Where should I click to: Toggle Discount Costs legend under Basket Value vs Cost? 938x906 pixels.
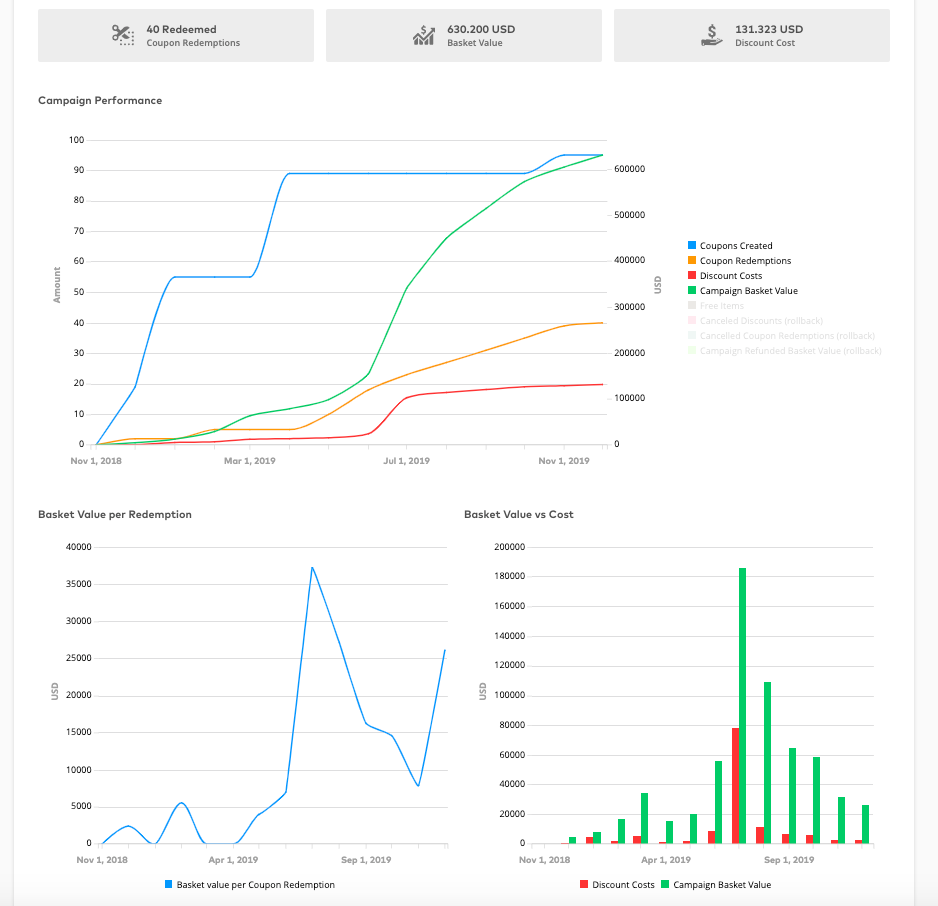click(617, 884)
